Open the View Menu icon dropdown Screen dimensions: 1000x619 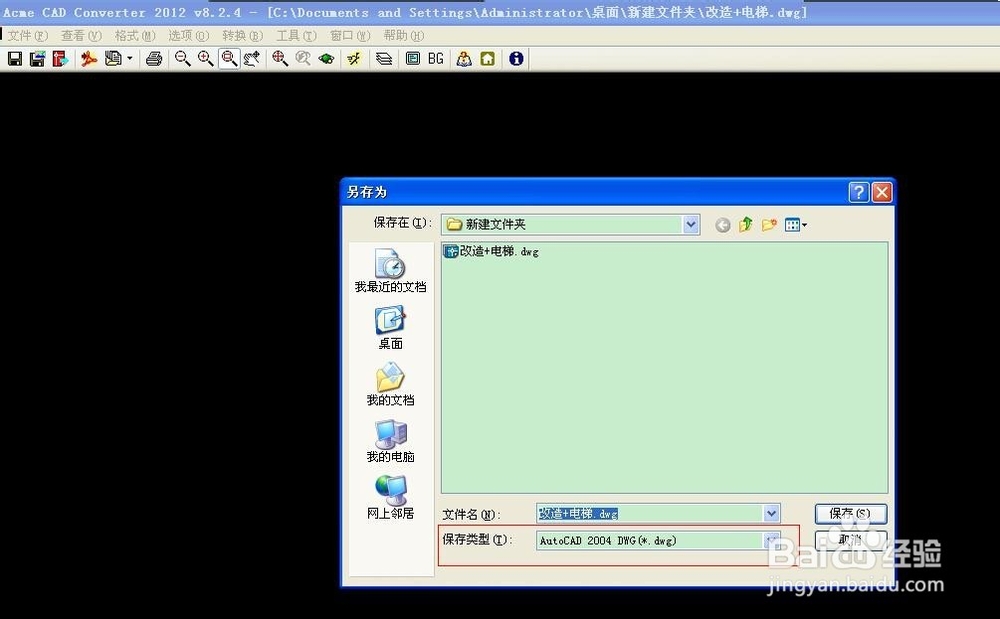(796, 224)
